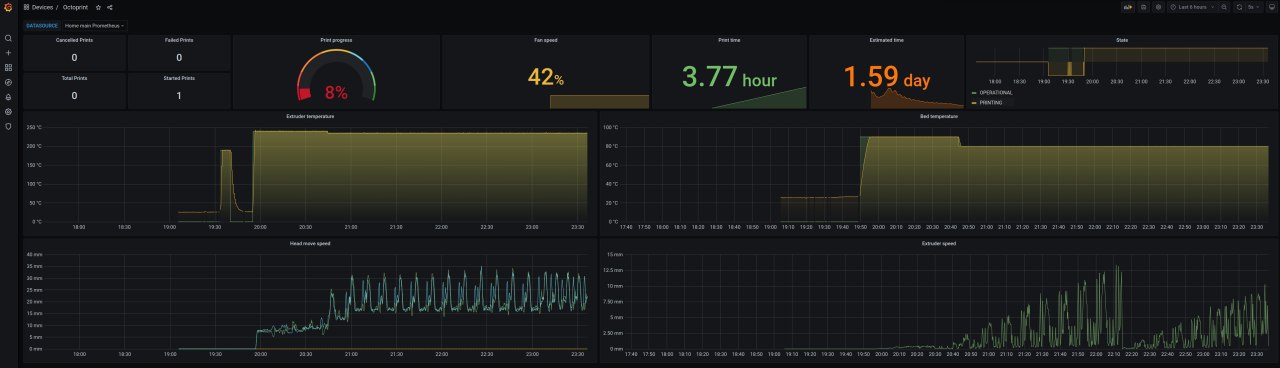
Task: Click the Started Prints value 1
Action: pyautogui.click(x=179, y=95)
